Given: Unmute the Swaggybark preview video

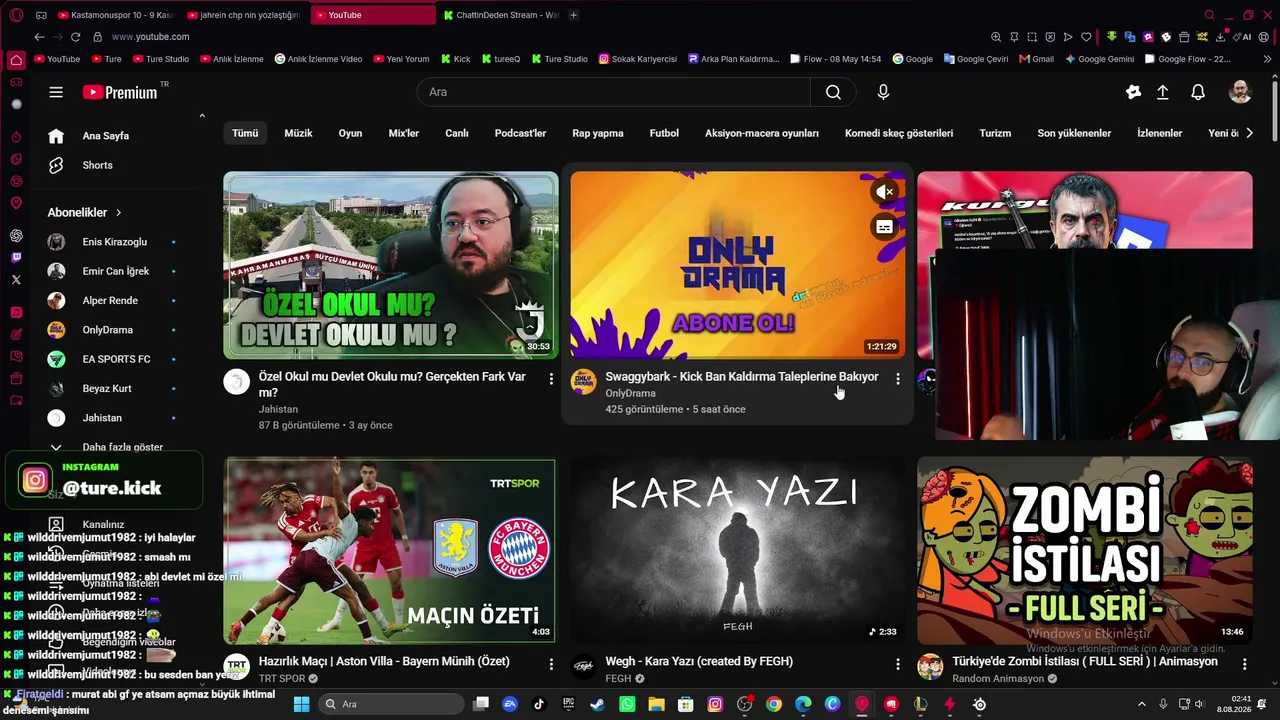Looking at the screenshot, I should [884, 192].
